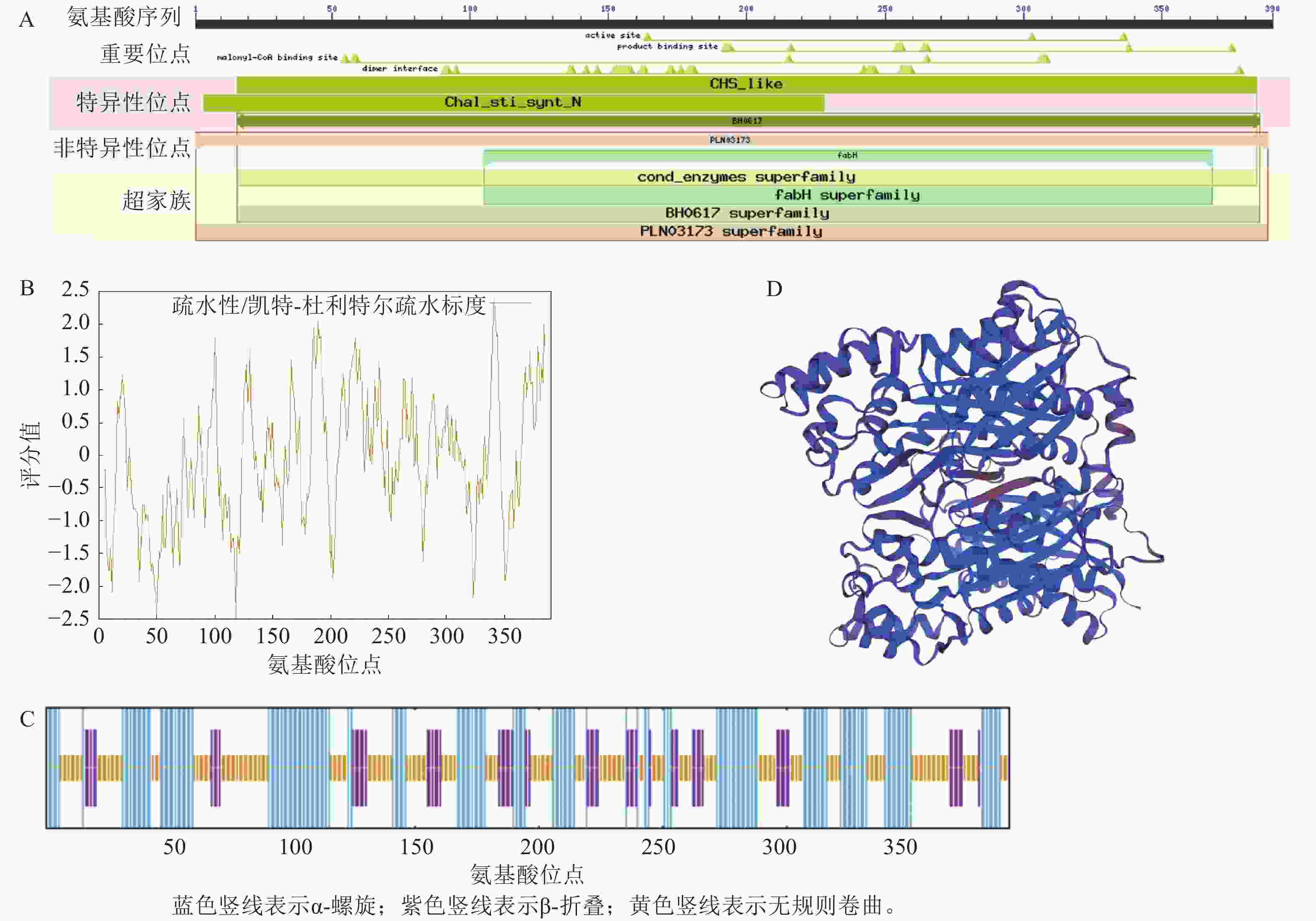Click the 3D protein structure model
This screenshot has width=1316, height=921.
[x=963, y=476]
